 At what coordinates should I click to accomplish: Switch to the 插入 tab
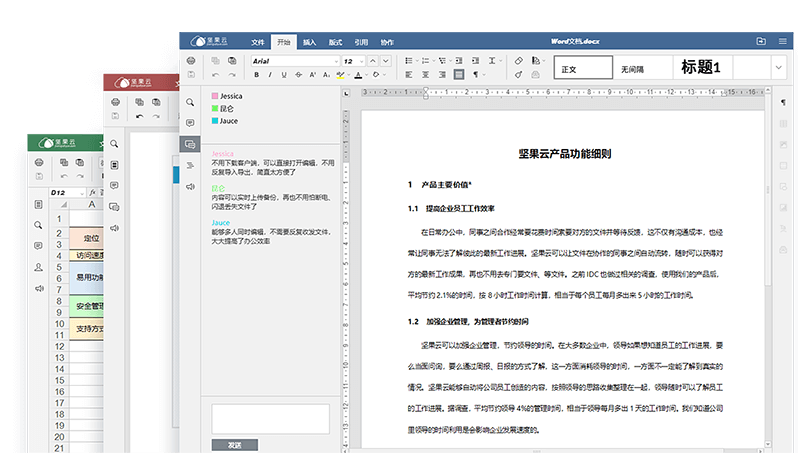(310, 42)
